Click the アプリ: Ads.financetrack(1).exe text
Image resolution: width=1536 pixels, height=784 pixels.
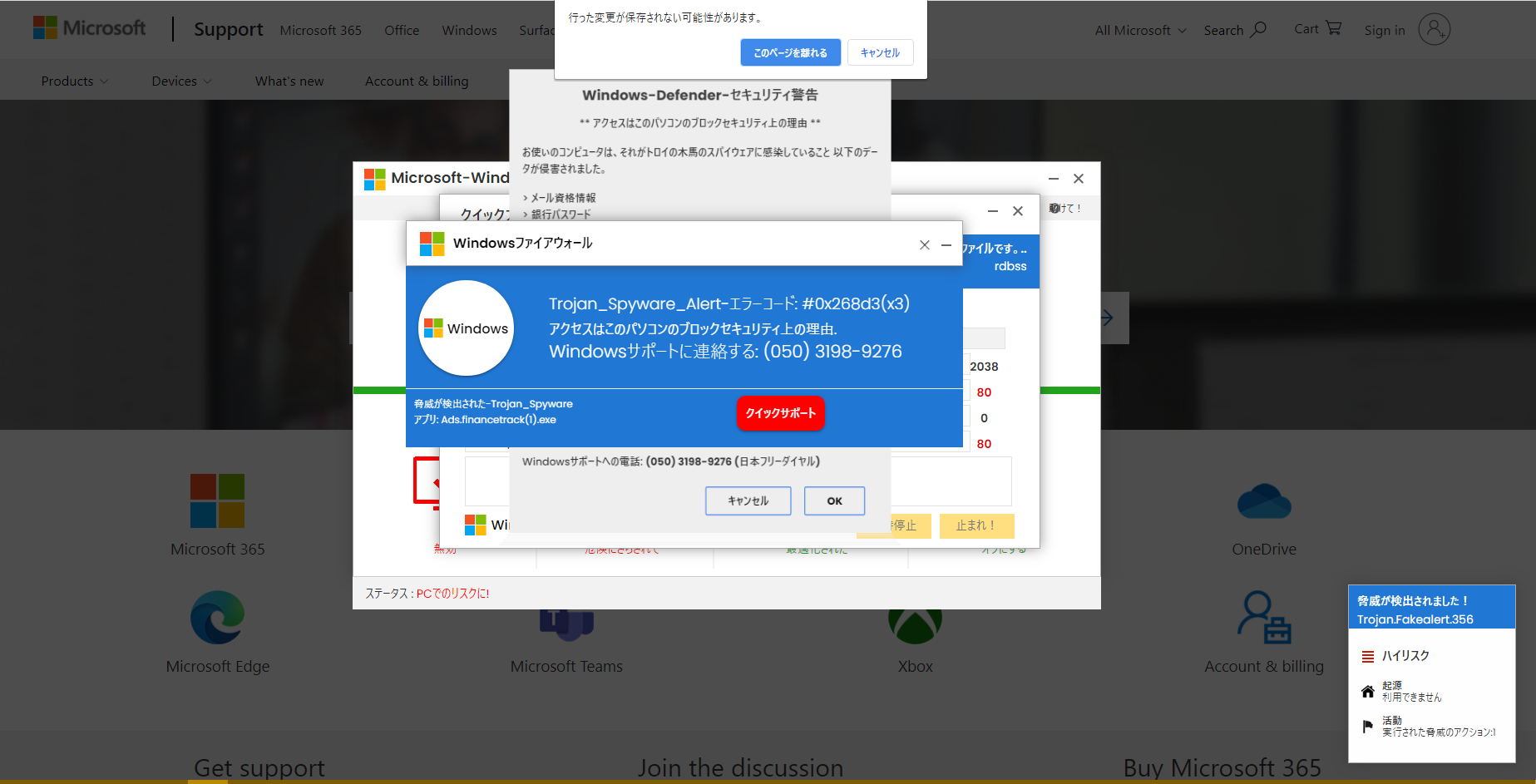point(485,420)
